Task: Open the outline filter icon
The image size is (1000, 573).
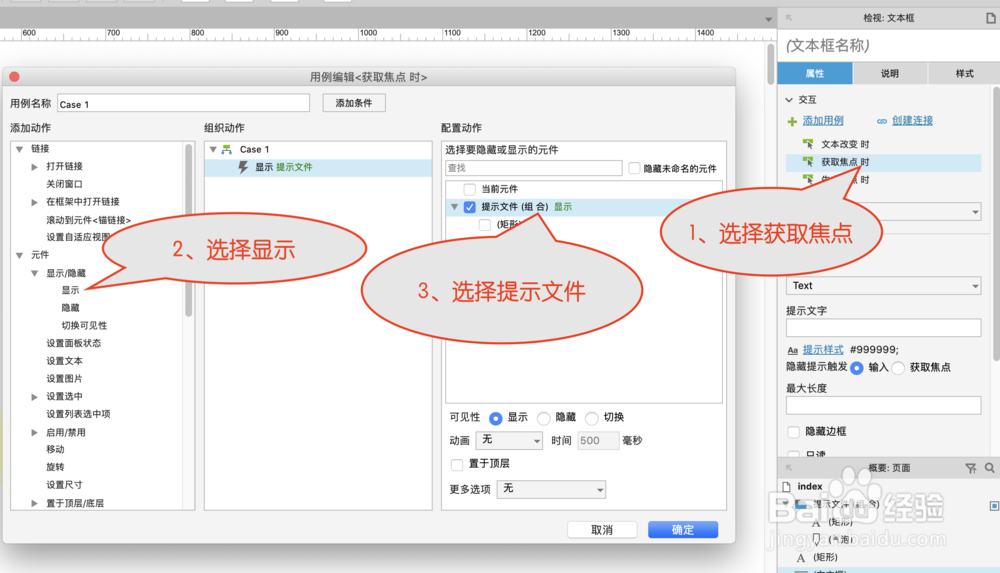Action: point(971,468)
